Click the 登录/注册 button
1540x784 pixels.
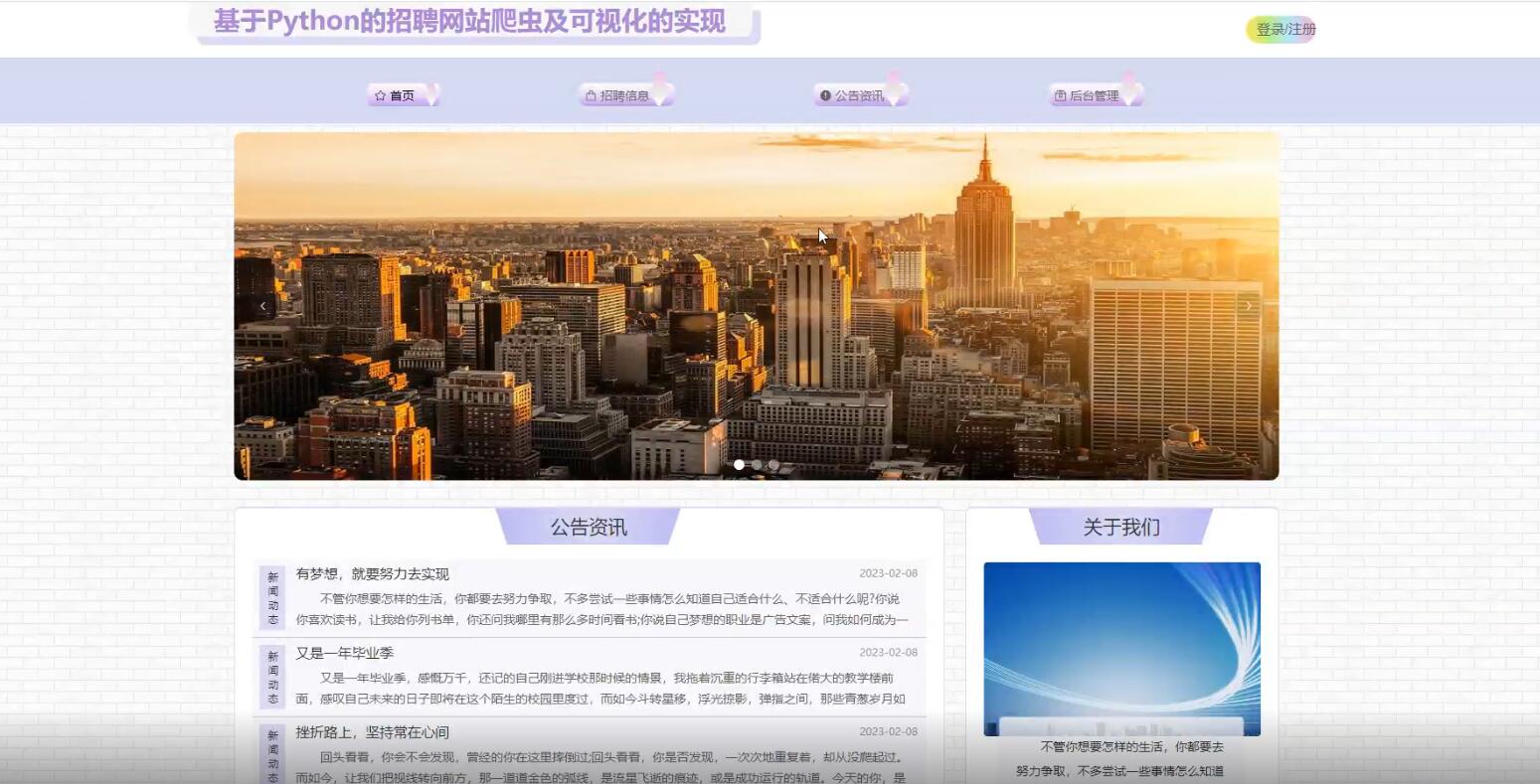click(1281, 30)
